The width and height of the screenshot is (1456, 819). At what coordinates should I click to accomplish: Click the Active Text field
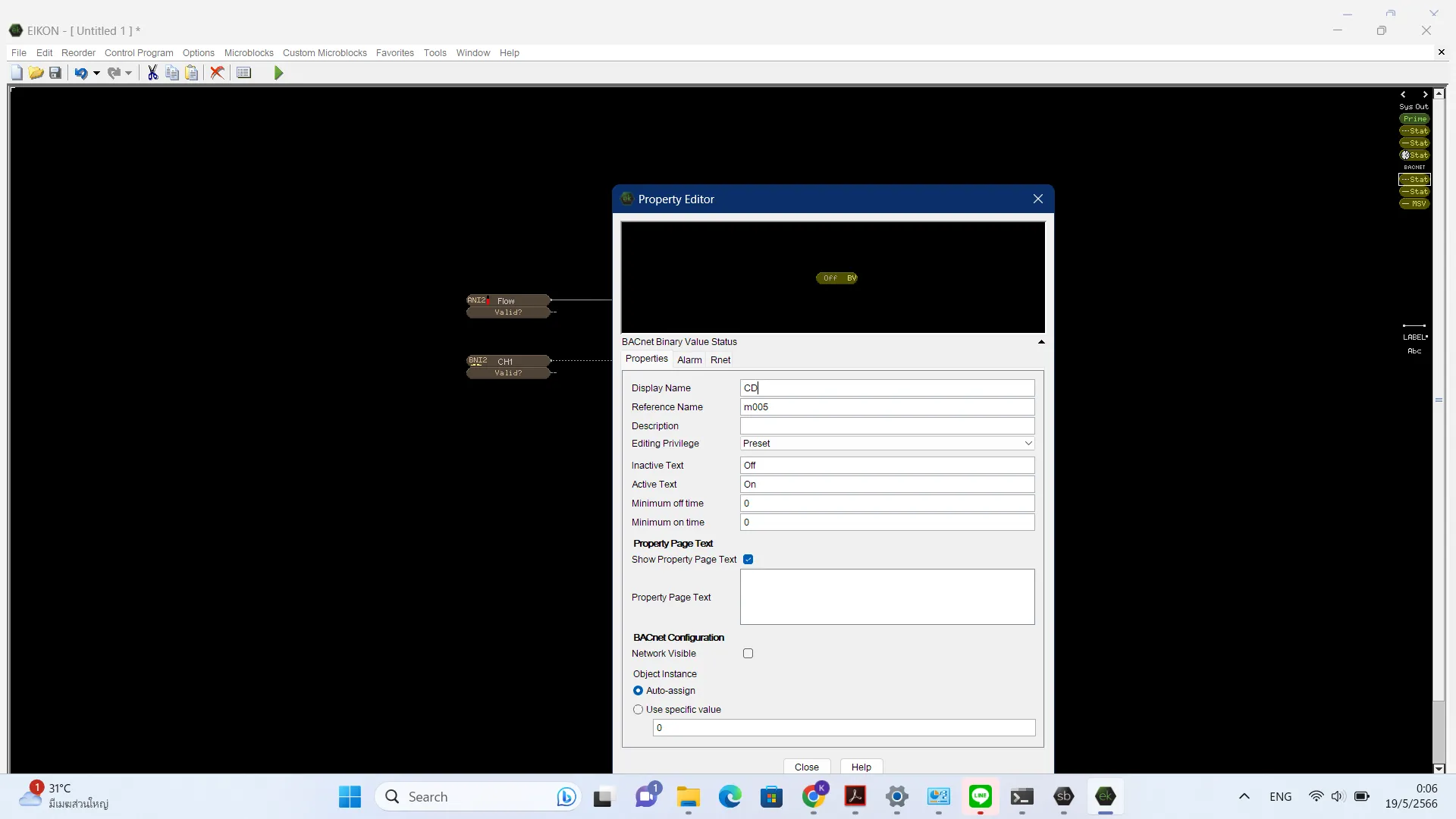(x=887, y=485)
